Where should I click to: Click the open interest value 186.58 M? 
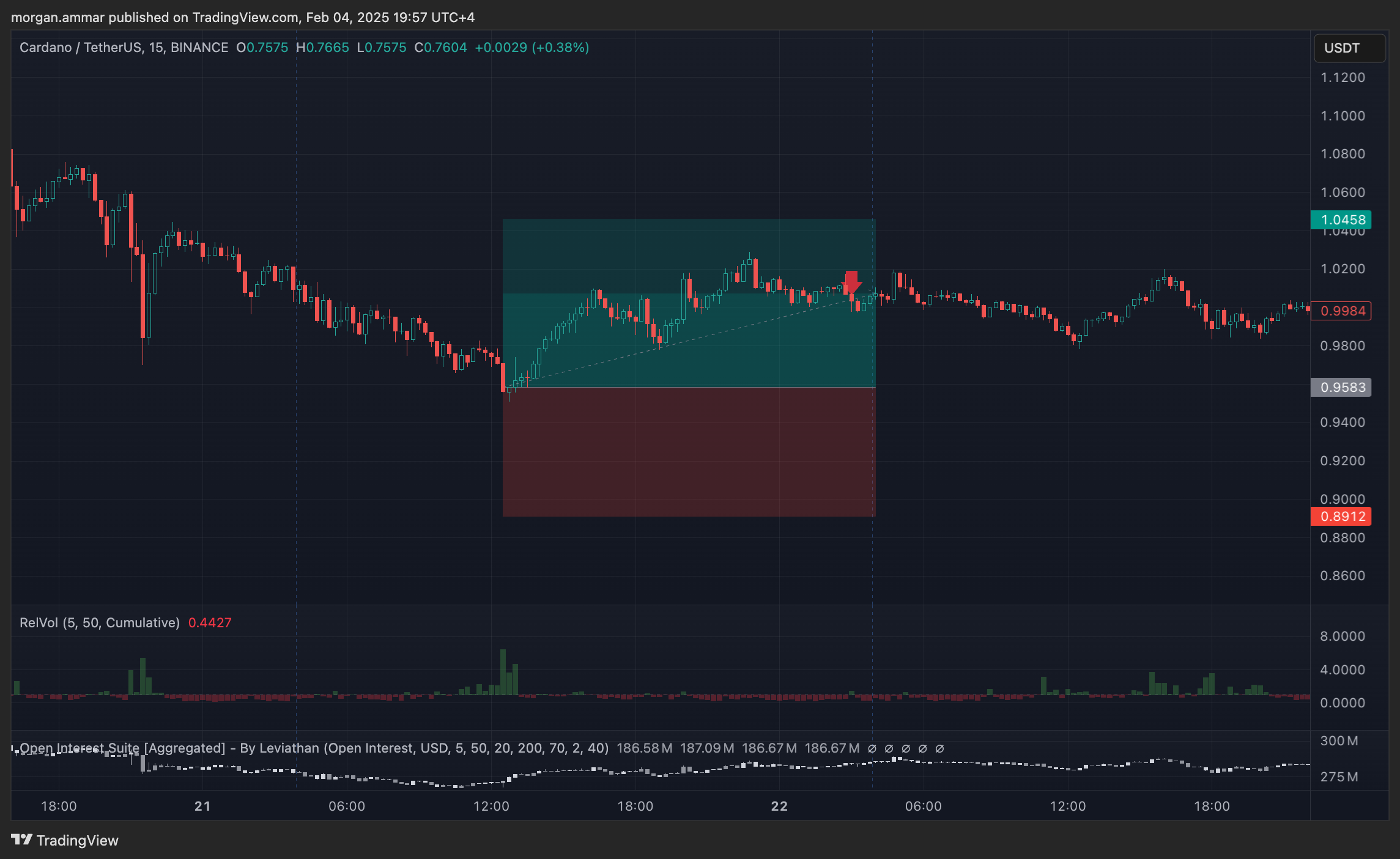pyautogui.click(x=645, y=748)
